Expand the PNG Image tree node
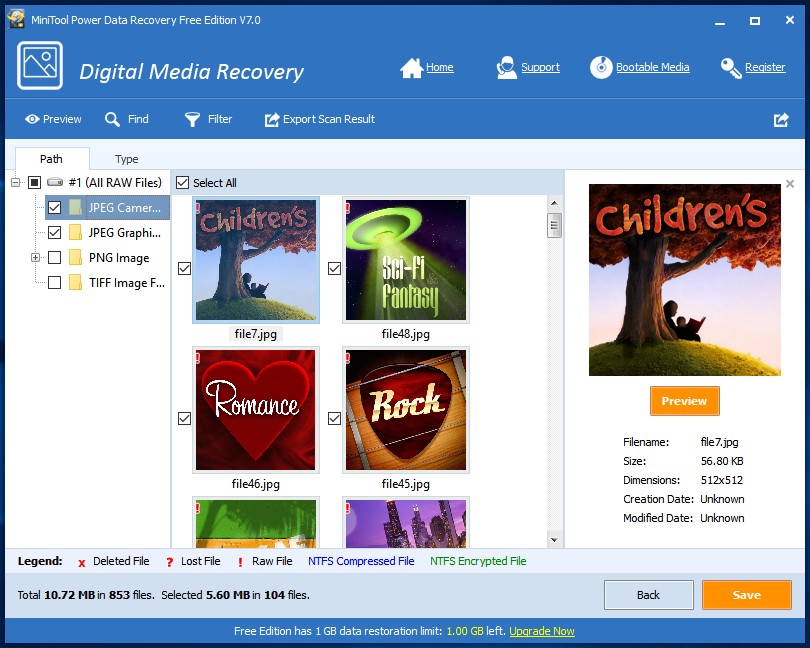This screenshot has height=648, width=810. pos(35,257)
